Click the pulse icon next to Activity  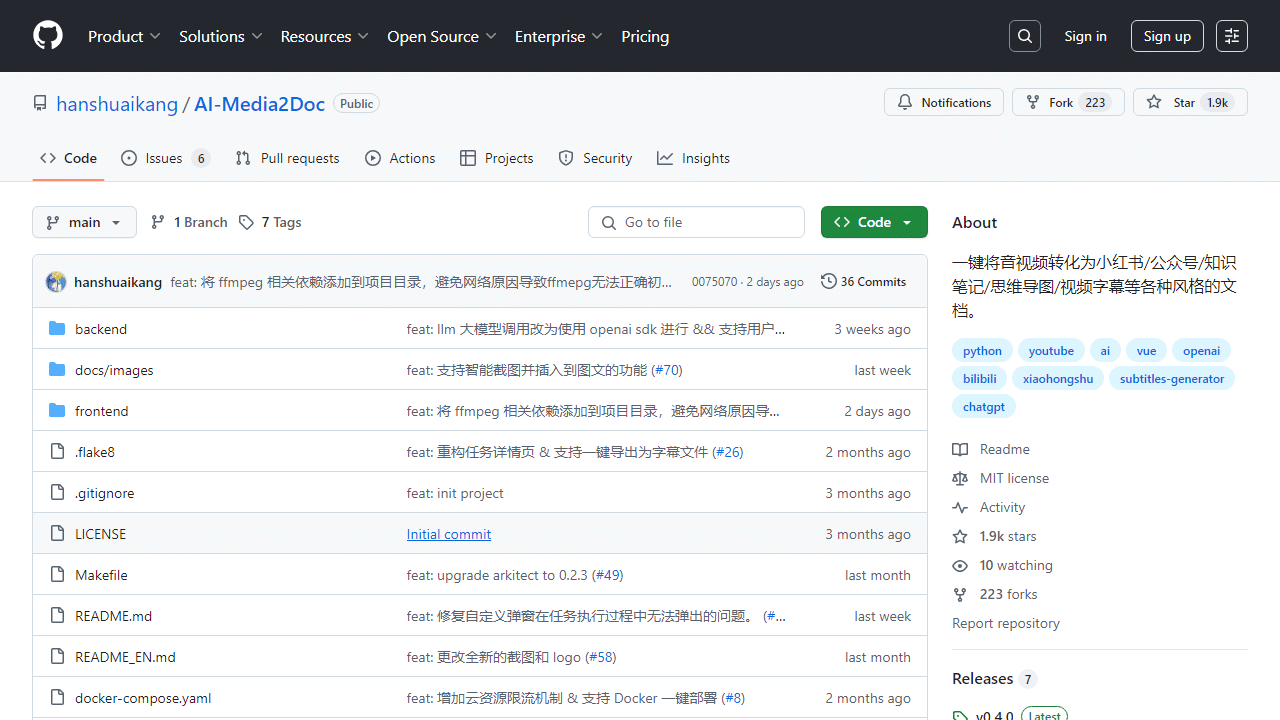960,507
